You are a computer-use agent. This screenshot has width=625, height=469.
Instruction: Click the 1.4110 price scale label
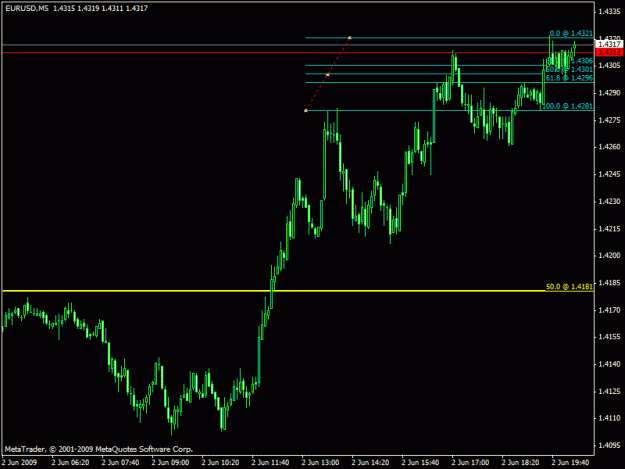point(609,418)
